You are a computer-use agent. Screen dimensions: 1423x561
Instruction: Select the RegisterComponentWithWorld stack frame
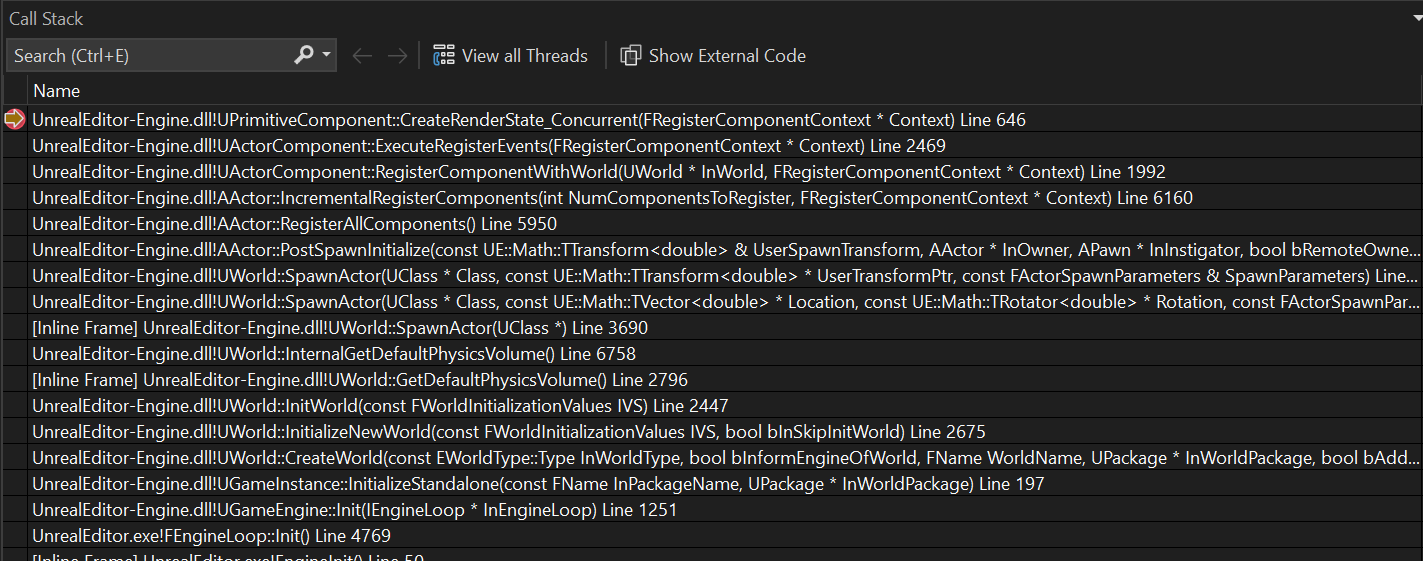(x=598, y=172)
